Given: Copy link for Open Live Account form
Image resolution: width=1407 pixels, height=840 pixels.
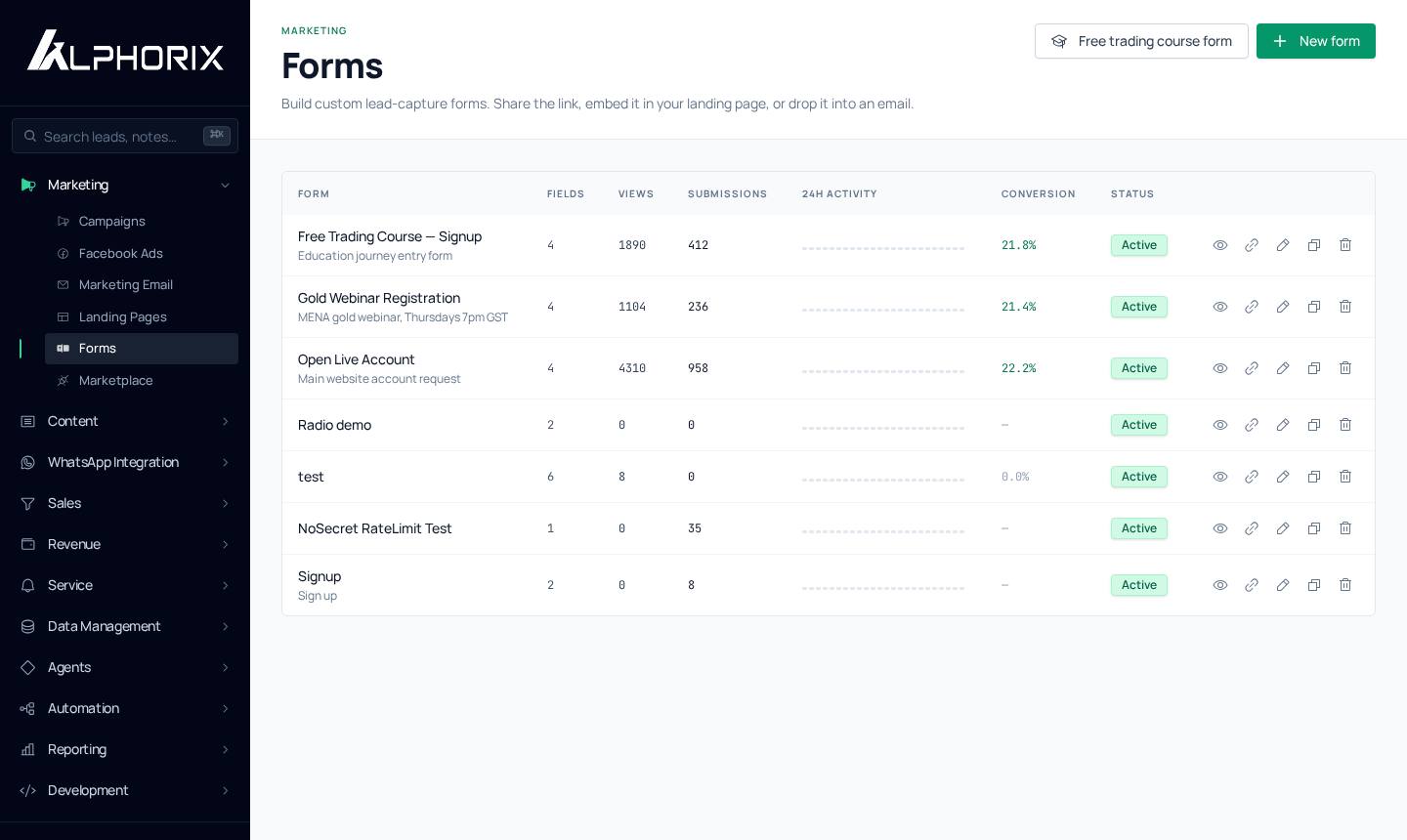Looking at the screenshot, I should (1252, 368).
